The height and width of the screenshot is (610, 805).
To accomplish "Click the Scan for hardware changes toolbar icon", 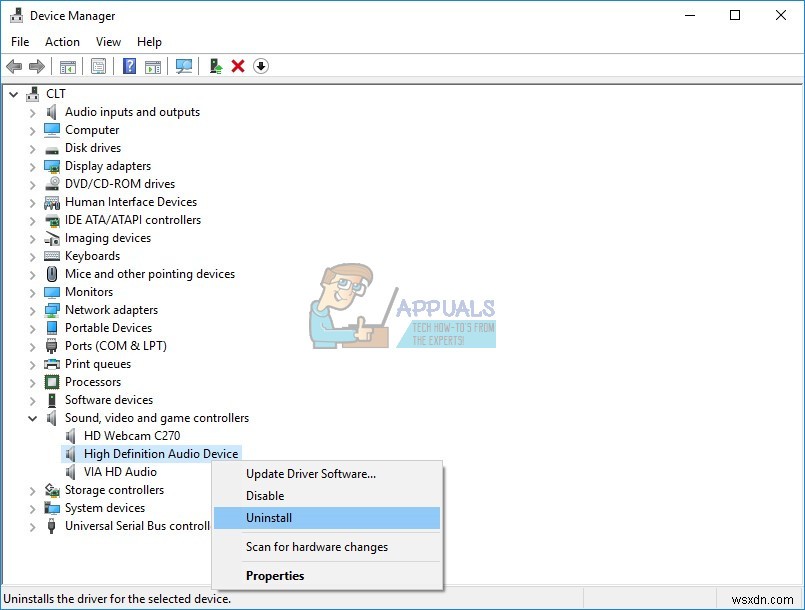I will tap(183, 66).
